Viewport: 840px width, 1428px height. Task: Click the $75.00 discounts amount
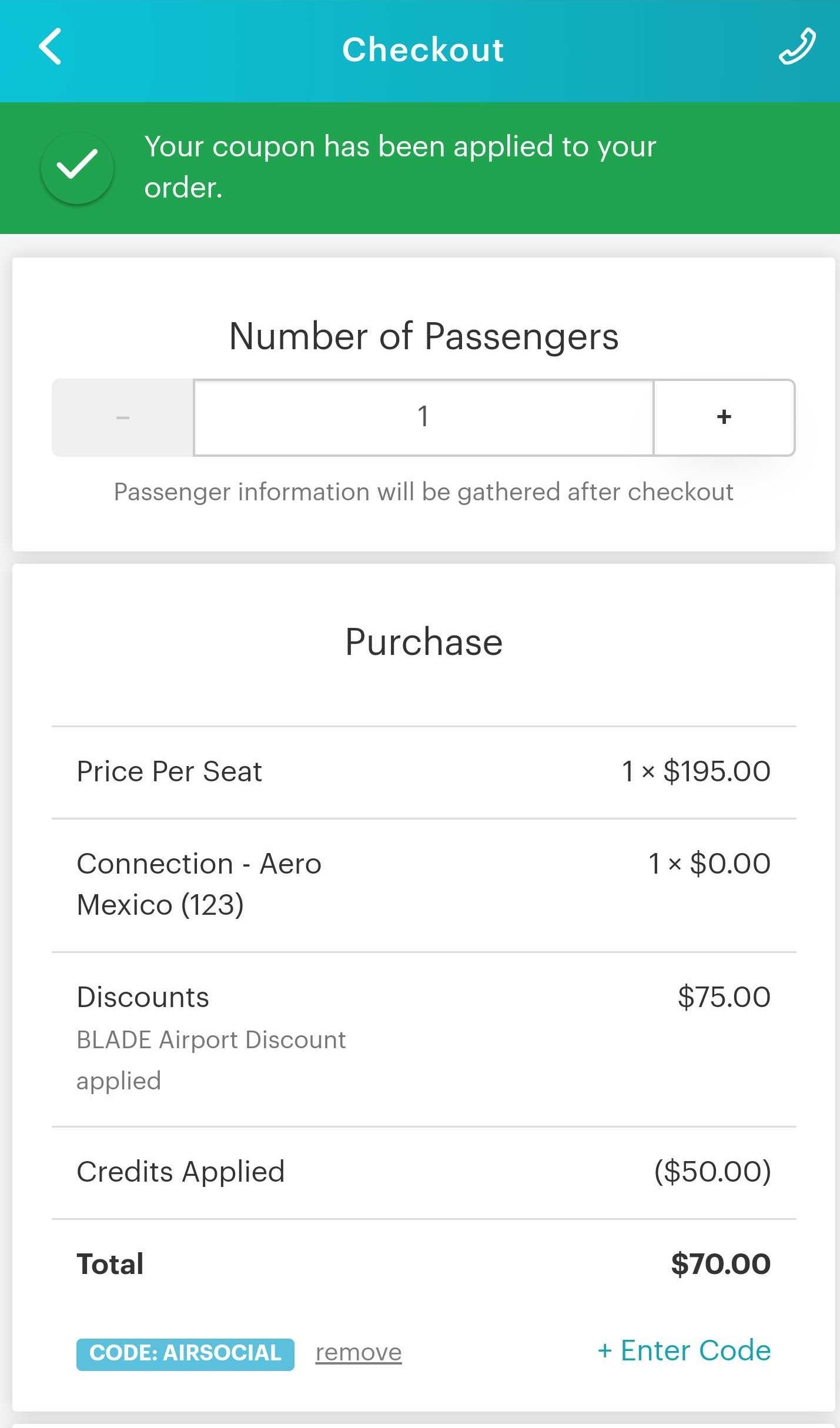point(724,997)
